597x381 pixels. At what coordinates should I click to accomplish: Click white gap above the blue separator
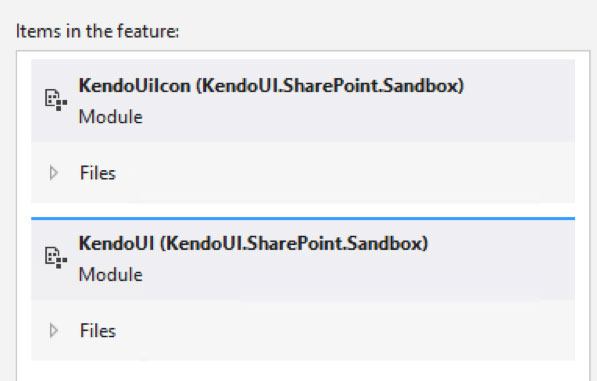click(x=303, y=209)
